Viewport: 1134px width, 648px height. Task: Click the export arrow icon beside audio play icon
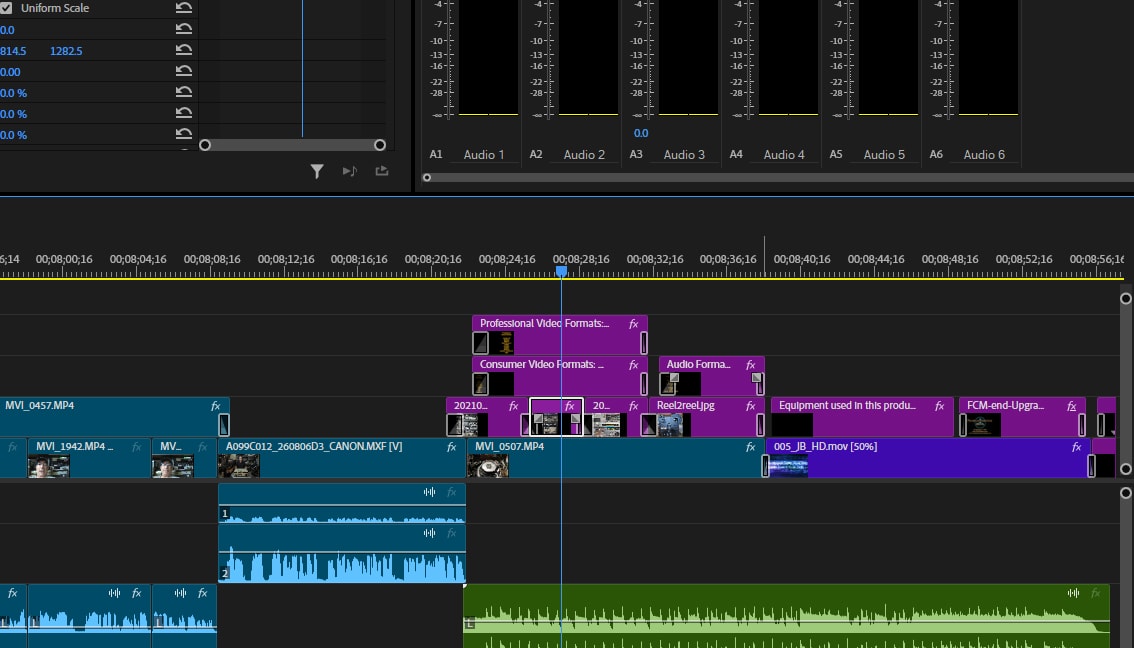382,171
